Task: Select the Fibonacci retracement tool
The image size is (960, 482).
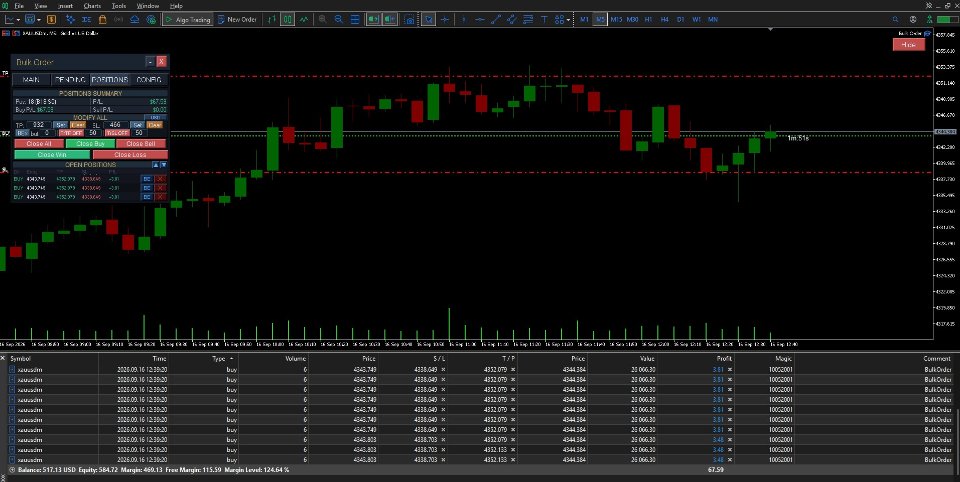Action: click(528, 20)
